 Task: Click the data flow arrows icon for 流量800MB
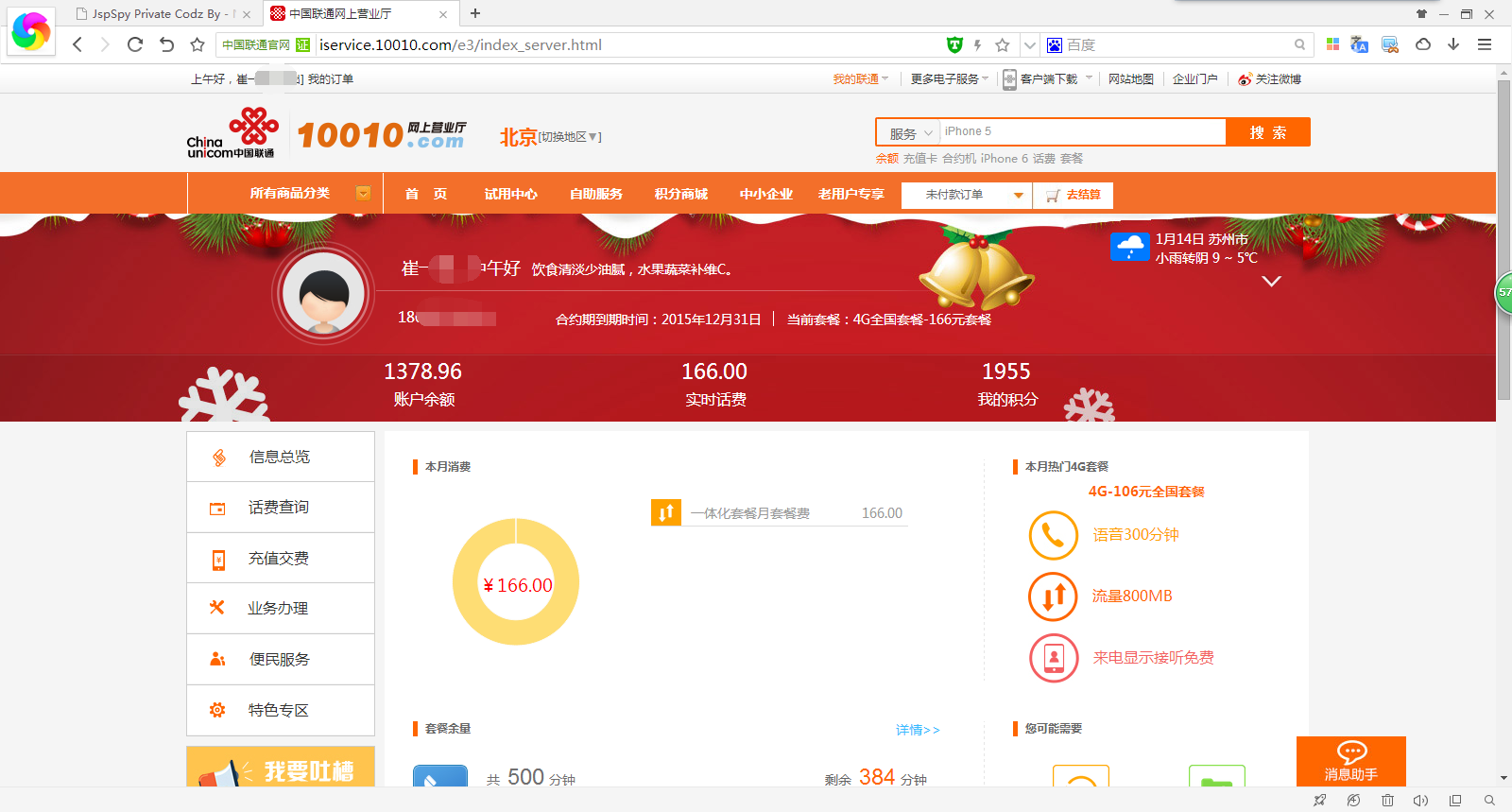pyautogui.click(x=1053, y=596)
